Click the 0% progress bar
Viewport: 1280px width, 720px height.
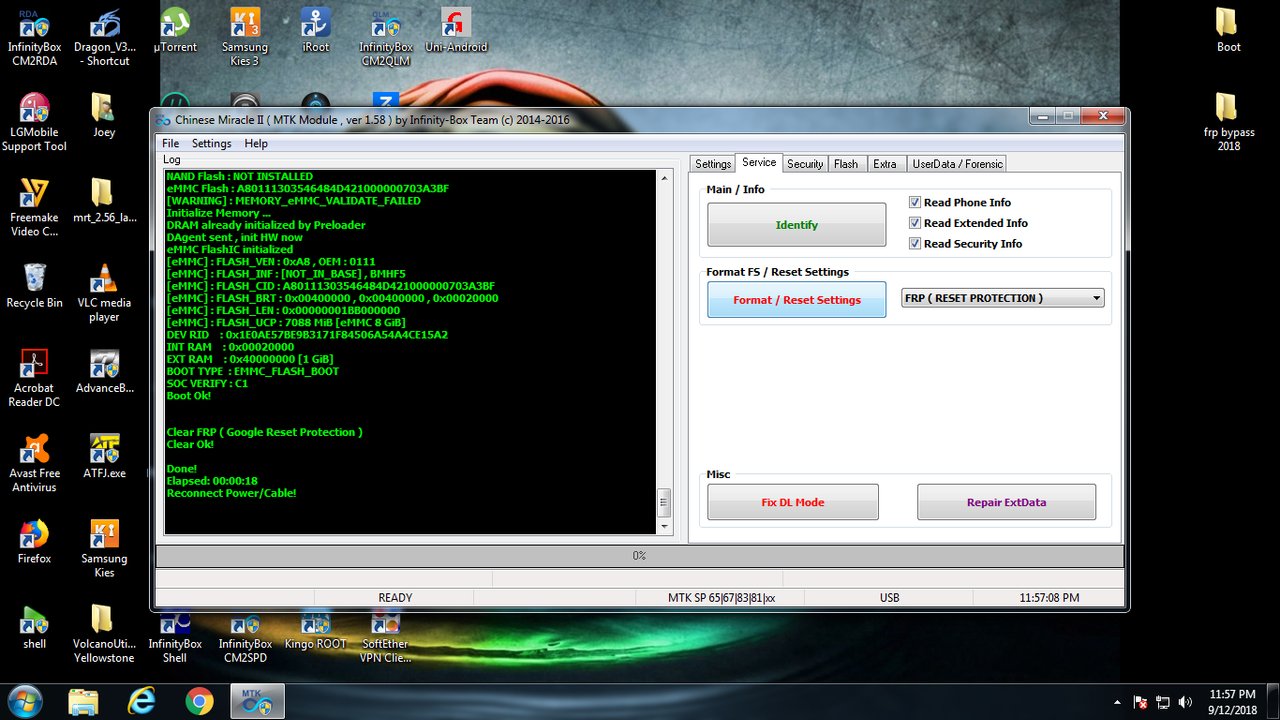[x=640, y=555]
